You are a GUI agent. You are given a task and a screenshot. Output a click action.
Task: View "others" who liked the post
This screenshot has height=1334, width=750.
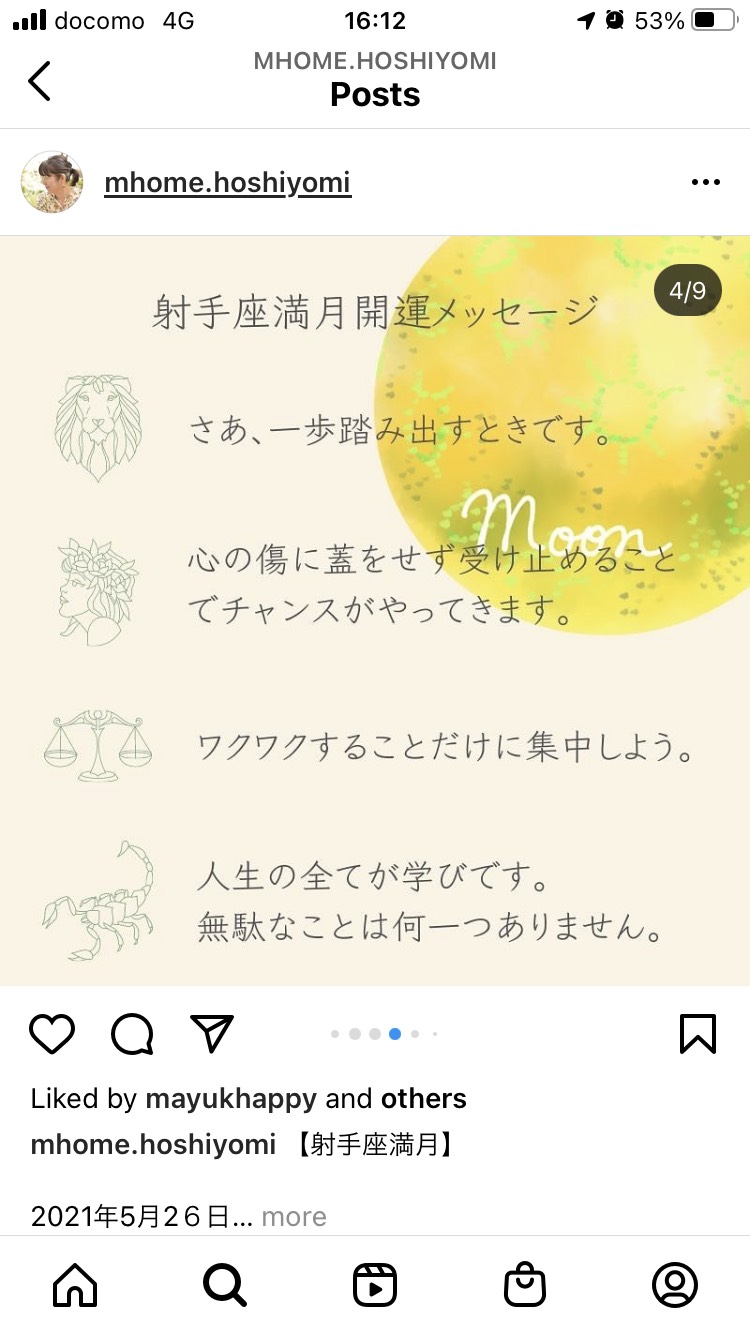click(x=424, y=1099)
